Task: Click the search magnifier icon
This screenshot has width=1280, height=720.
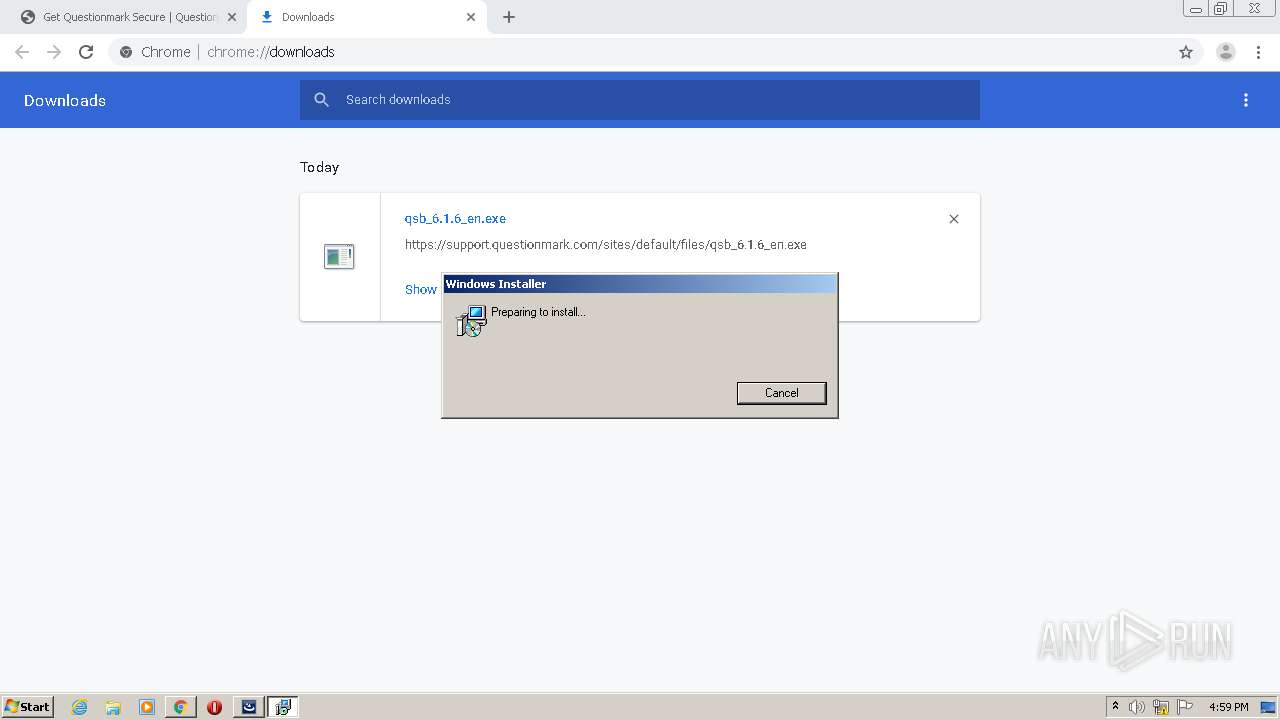Action: click(321, 100)
